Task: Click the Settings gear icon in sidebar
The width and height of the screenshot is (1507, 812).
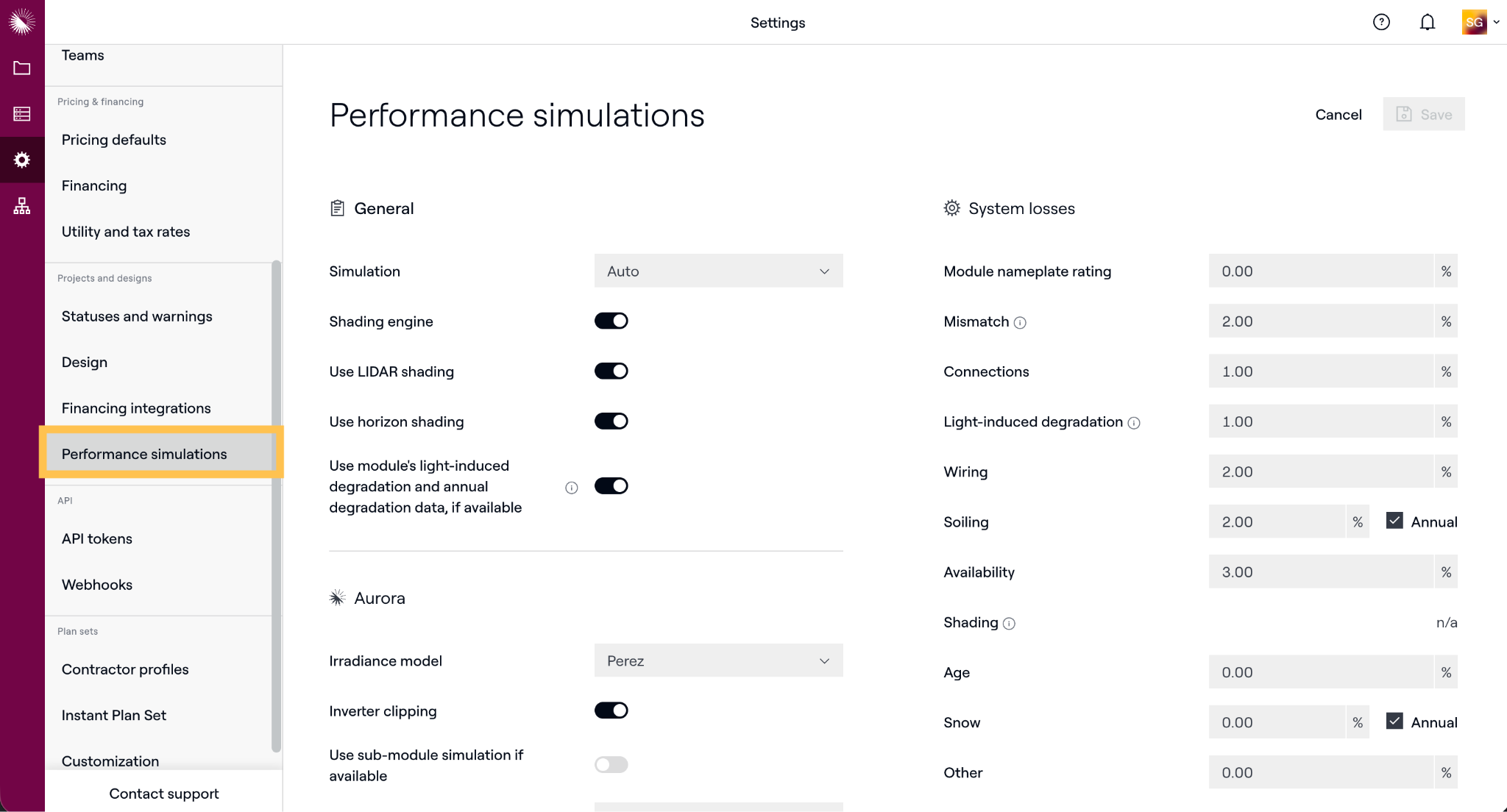Action: [x=22, y=160]
